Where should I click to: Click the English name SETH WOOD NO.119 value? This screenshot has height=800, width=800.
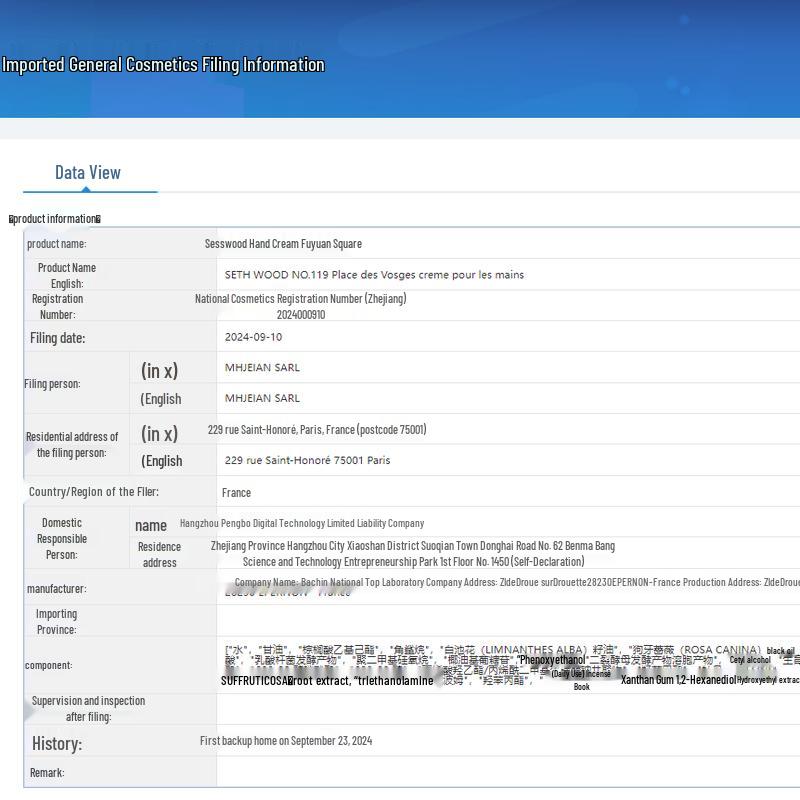(374, 275)
